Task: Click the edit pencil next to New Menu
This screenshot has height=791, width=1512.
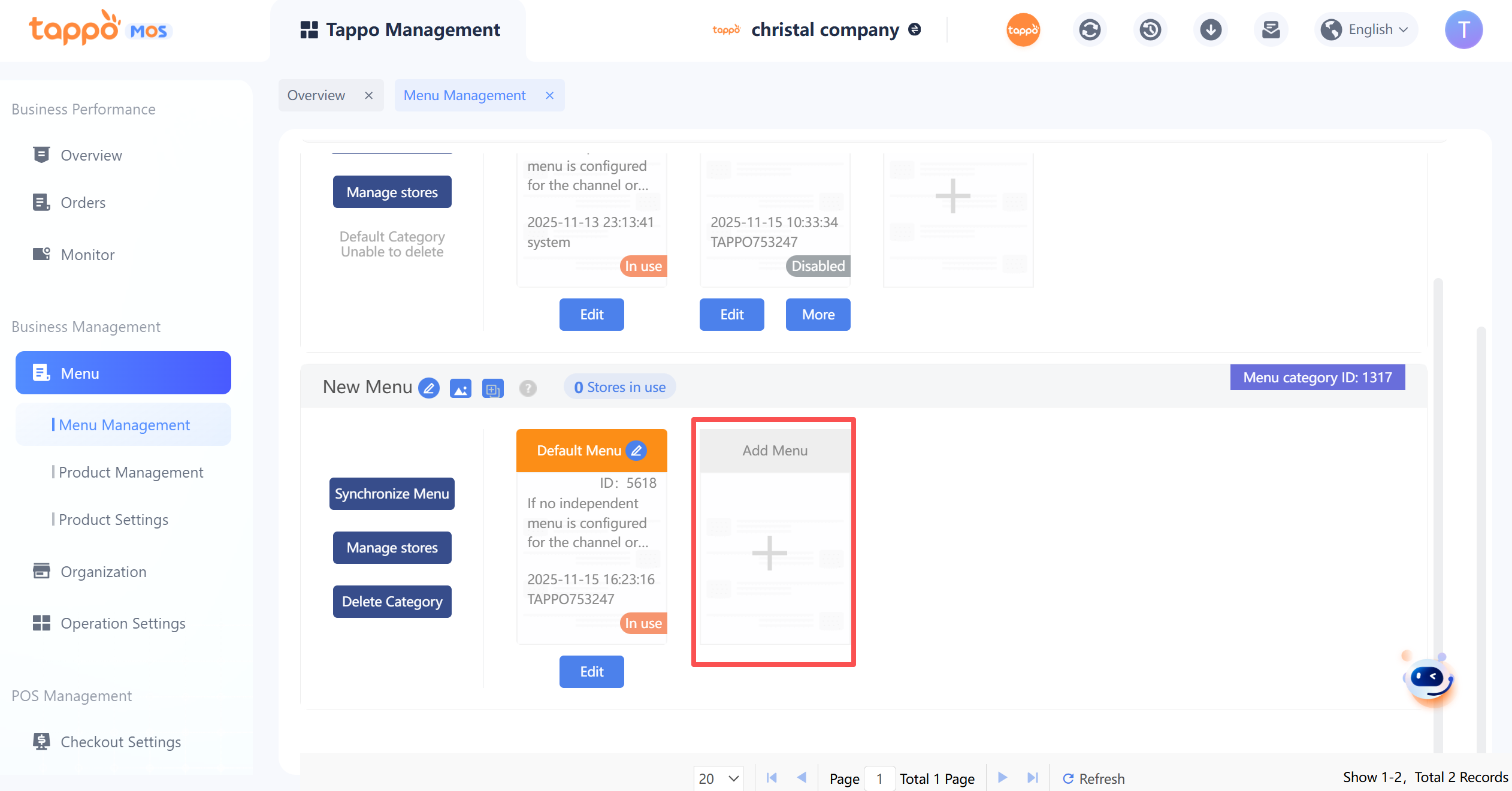Action: (429, 388)
